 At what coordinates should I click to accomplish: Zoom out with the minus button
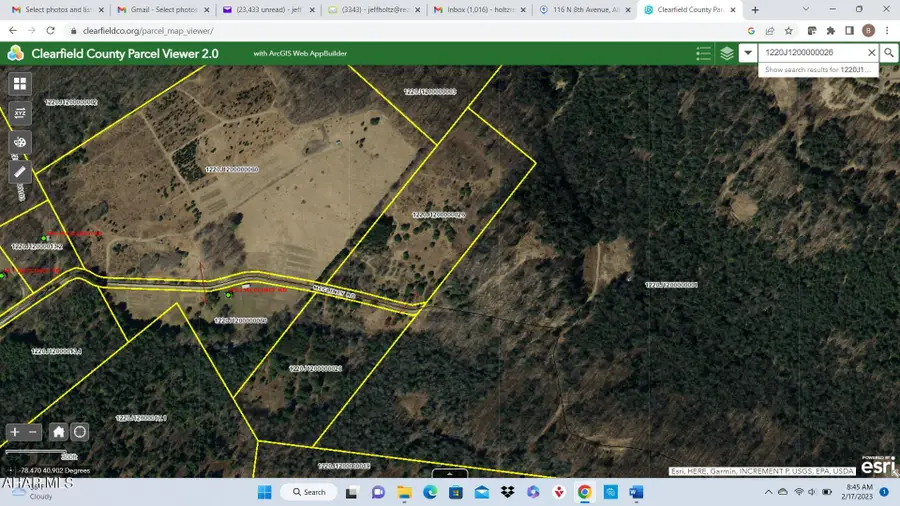click(x=34, y=432)
